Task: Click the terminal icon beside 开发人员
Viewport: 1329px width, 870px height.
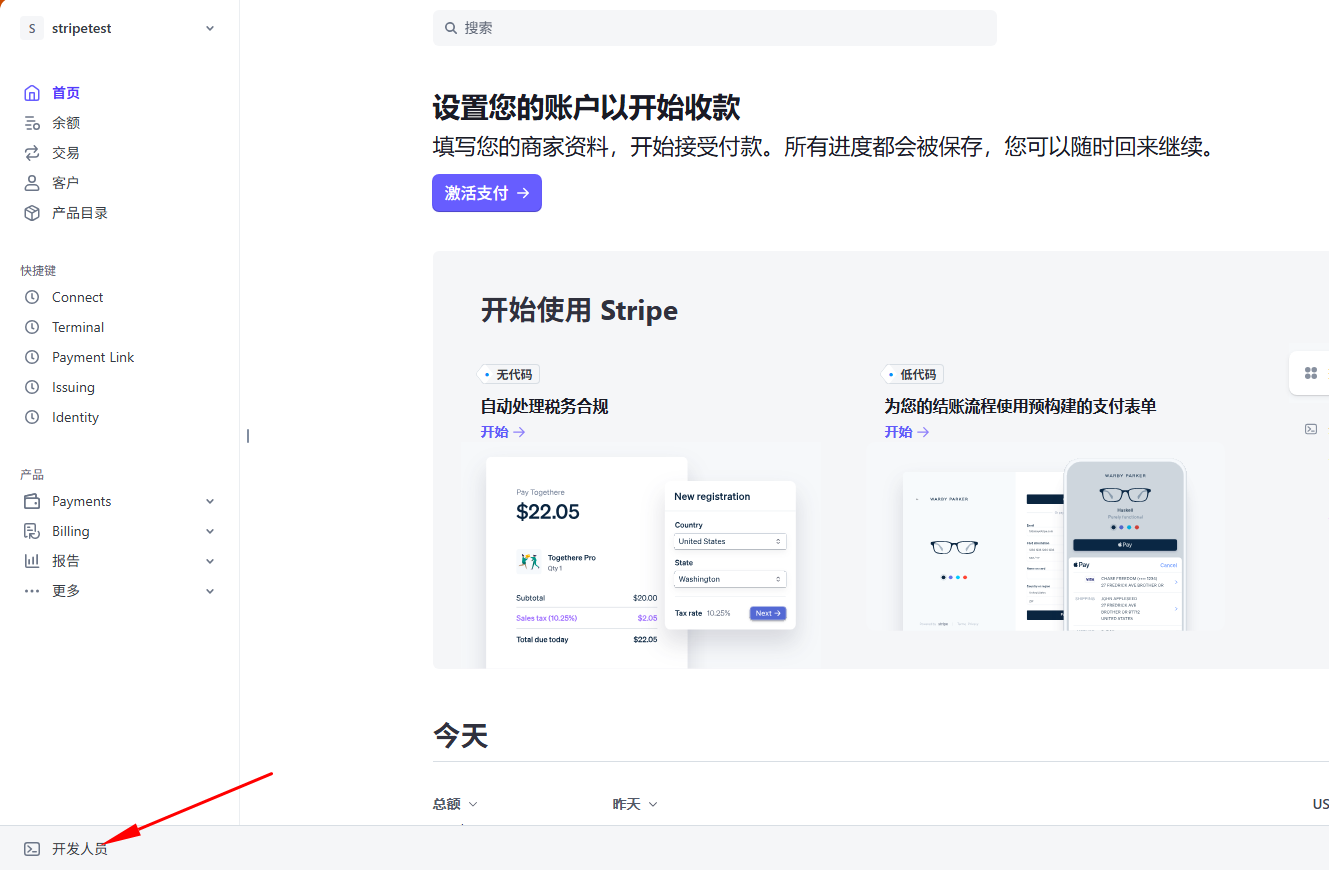Action: pos(32,849)
